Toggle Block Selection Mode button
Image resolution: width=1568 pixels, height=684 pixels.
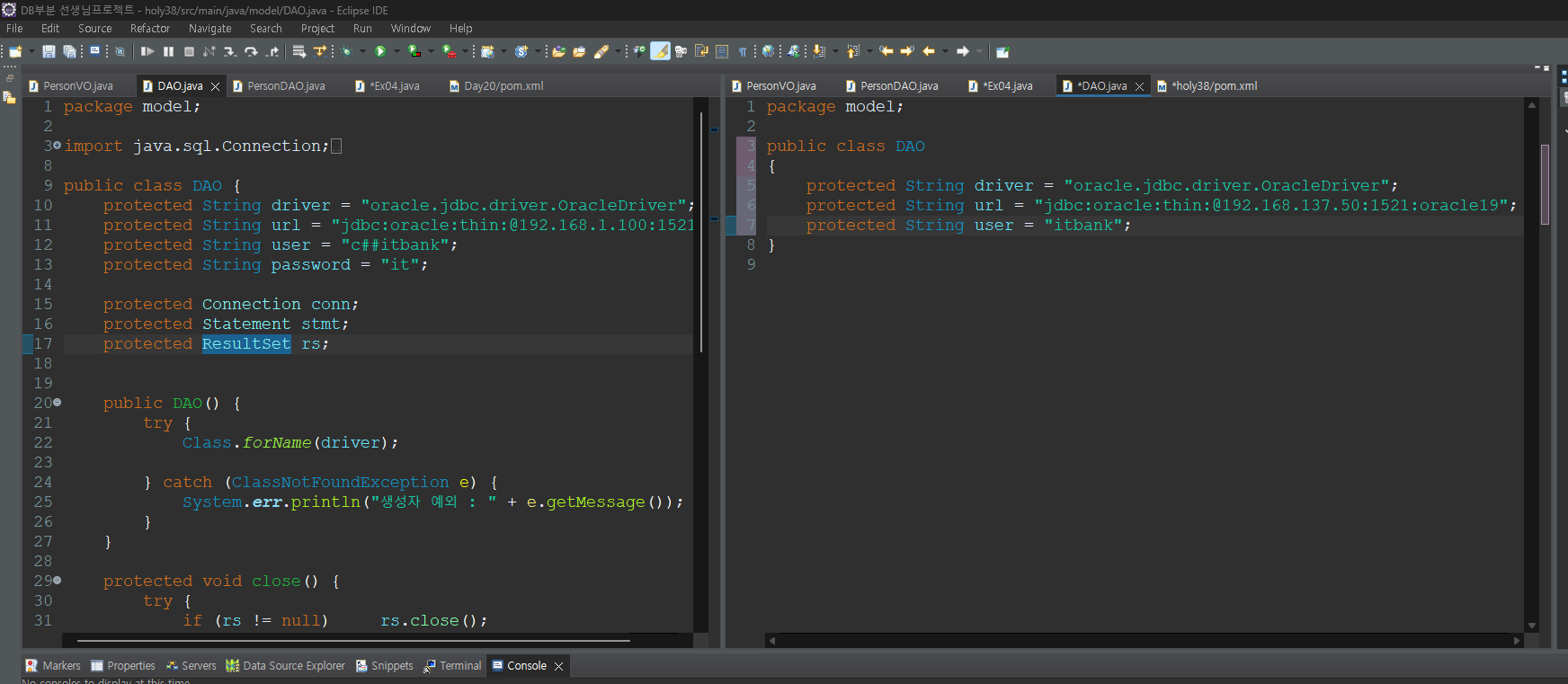pyautogui.click(x=722, y=51)
